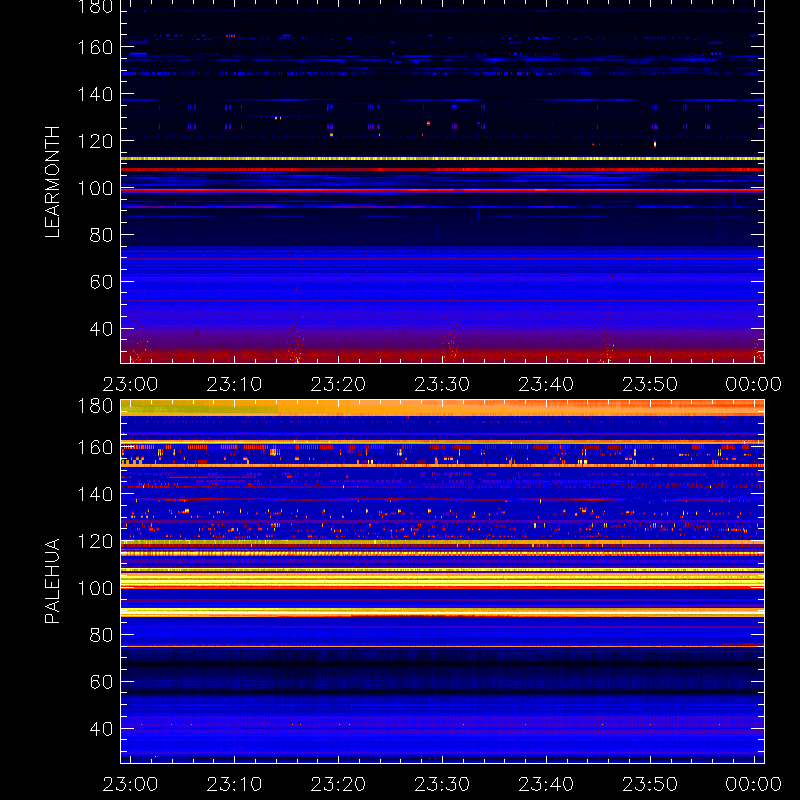Click 00:00 time label under Palehua plot
The image size is (800, 800).
point(754,784)
